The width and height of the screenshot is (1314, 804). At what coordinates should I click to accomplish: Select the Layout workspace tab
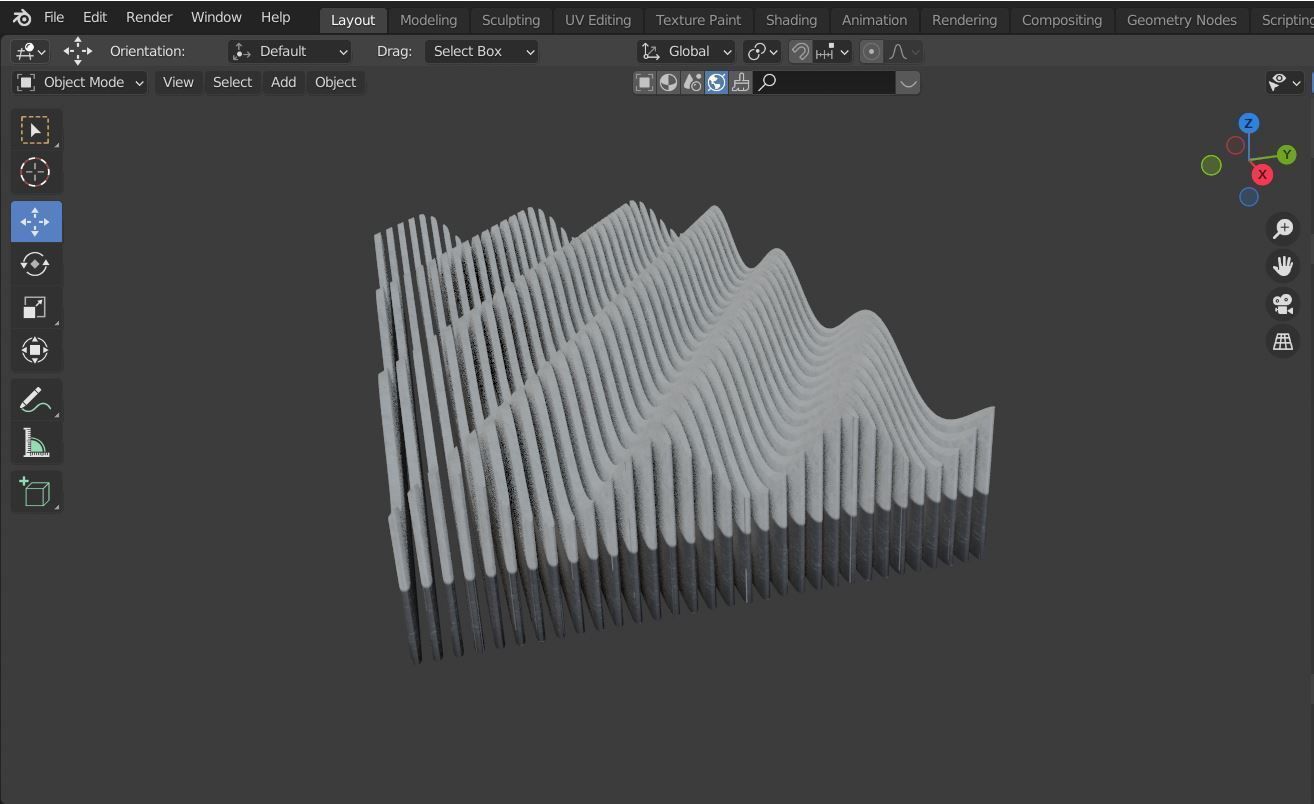click(x=352, y=20)
